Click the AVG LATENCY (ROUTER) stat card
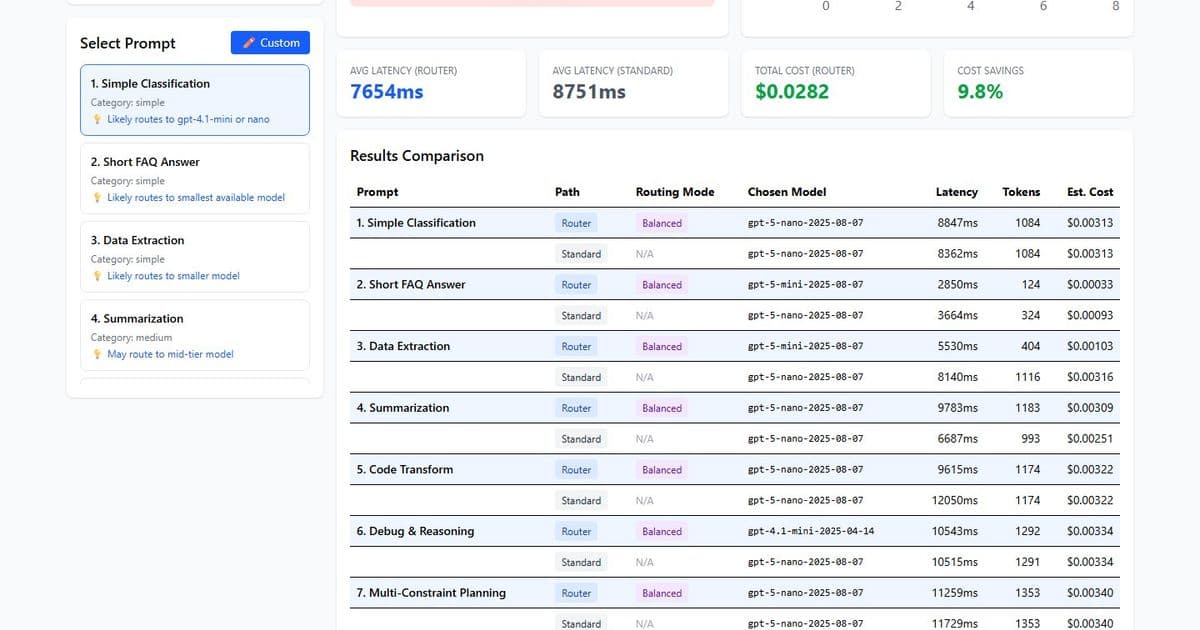This screenshot has width=1200, height=630. [431, 83]
